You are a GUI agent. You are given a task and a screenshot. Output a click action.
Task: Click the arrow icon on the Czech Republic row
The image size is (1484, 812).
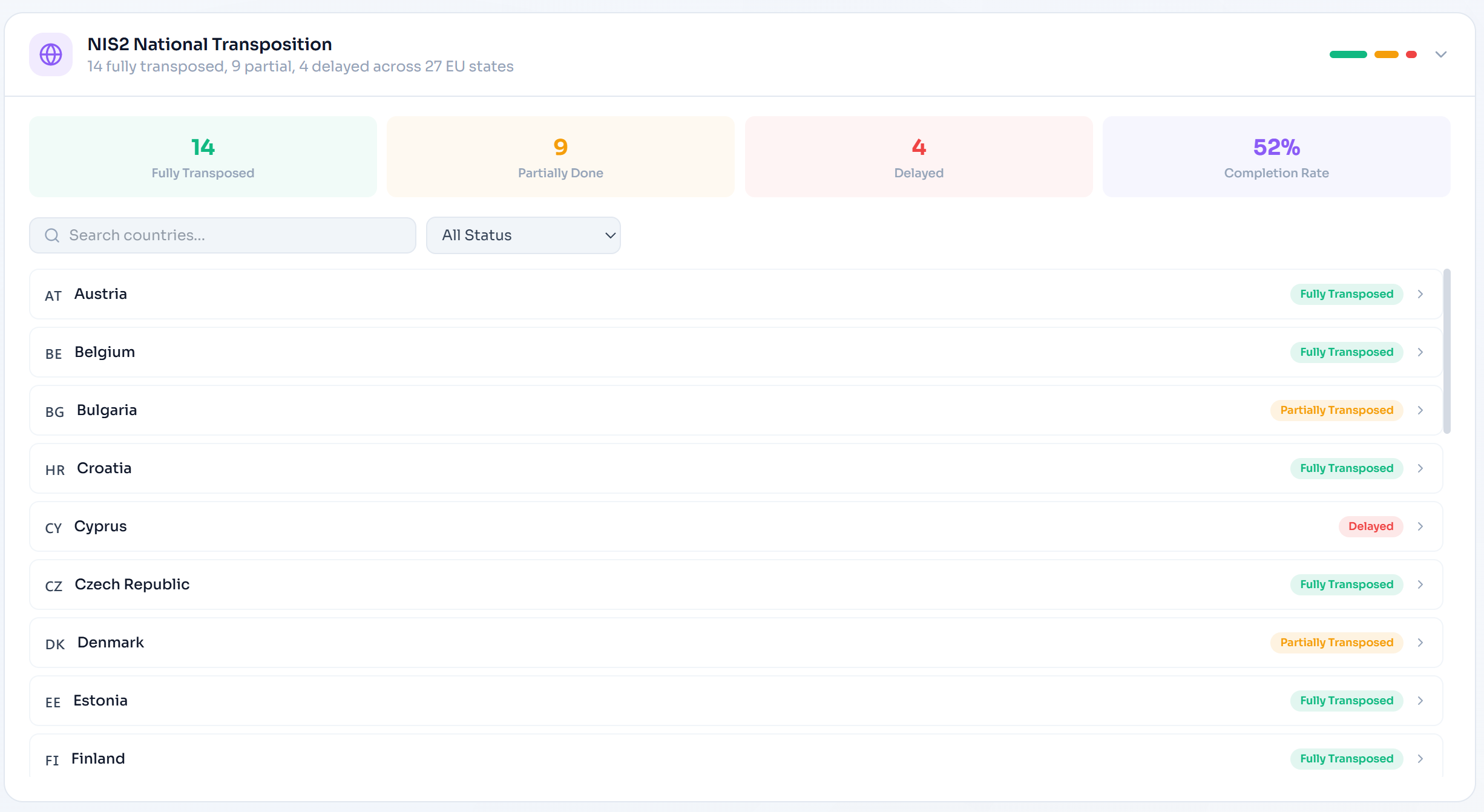coord(1420,584)
